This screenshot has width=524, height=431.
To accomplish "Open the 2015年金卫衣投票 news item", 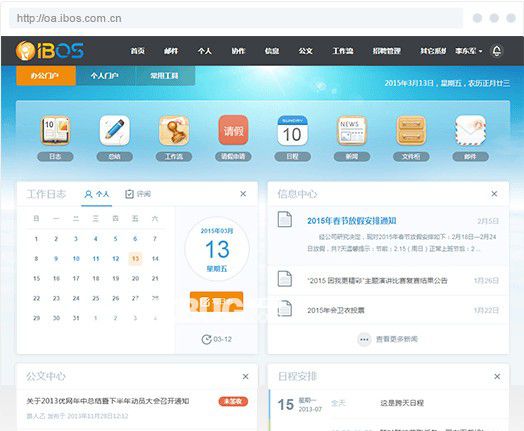I will [336, 310].
